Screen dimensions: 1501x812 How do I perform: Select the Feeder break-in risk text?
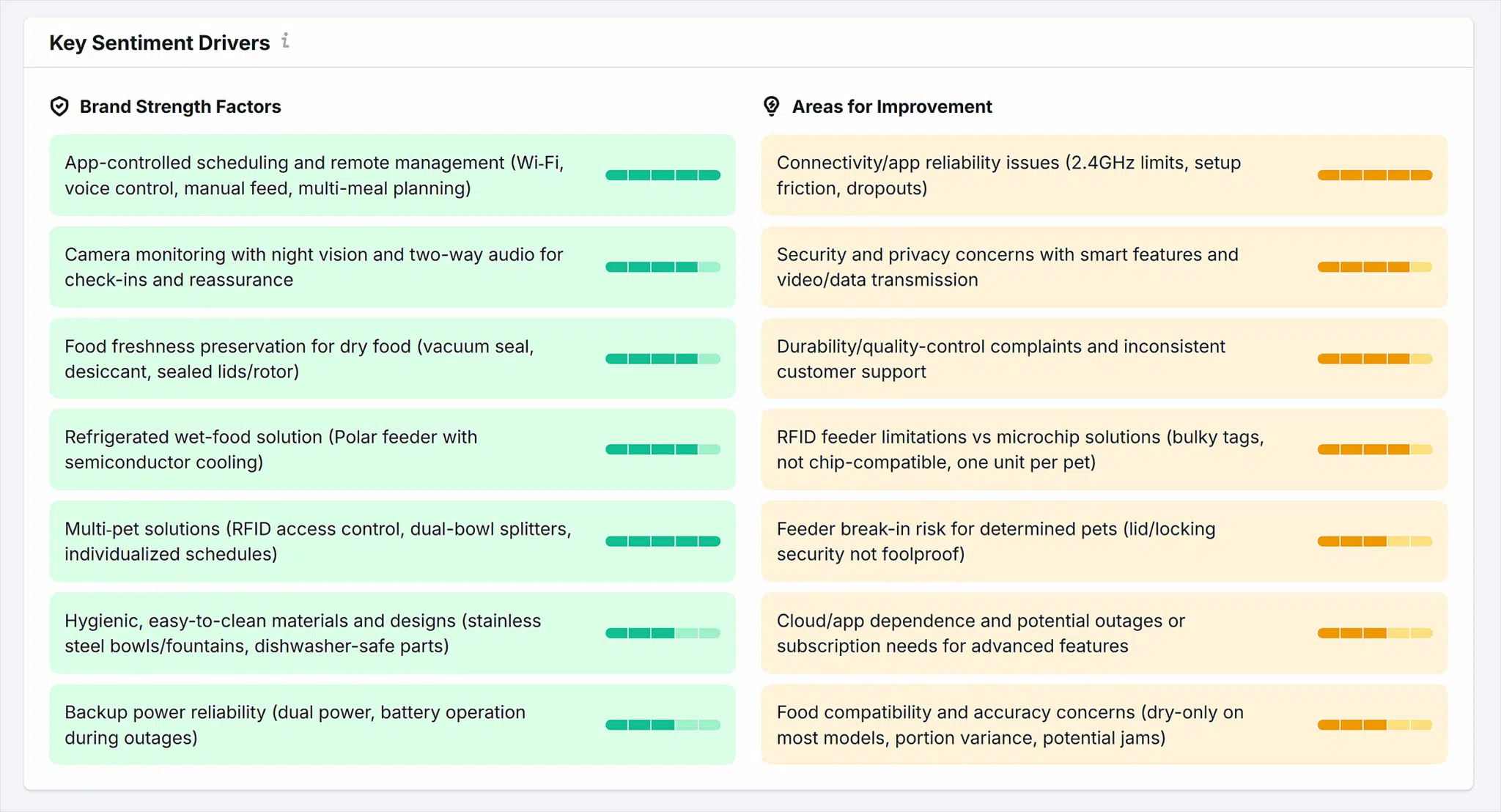pos(996,541)
